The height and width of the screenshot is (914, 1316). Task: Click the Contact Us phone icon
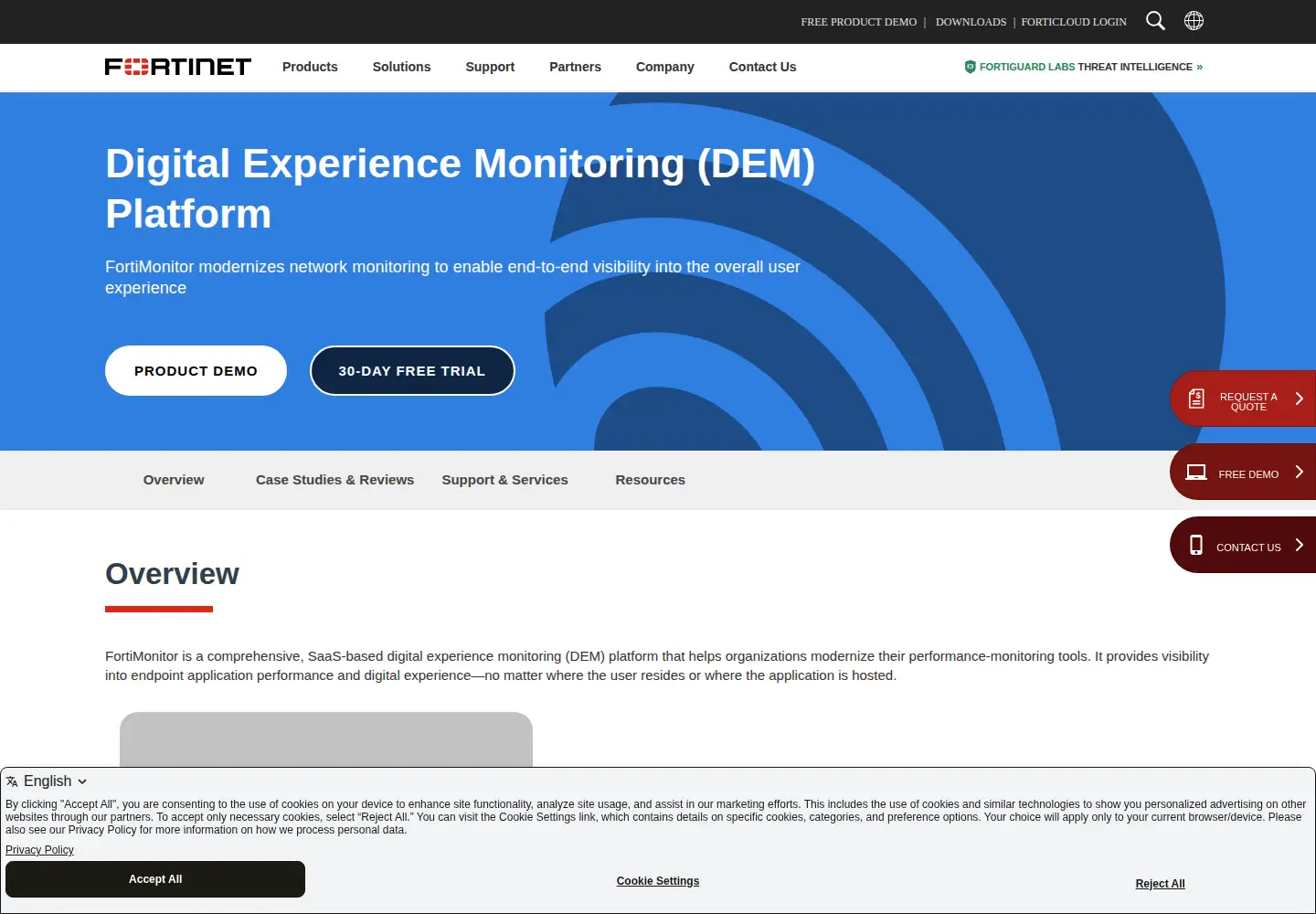[x=1196, y=545]
